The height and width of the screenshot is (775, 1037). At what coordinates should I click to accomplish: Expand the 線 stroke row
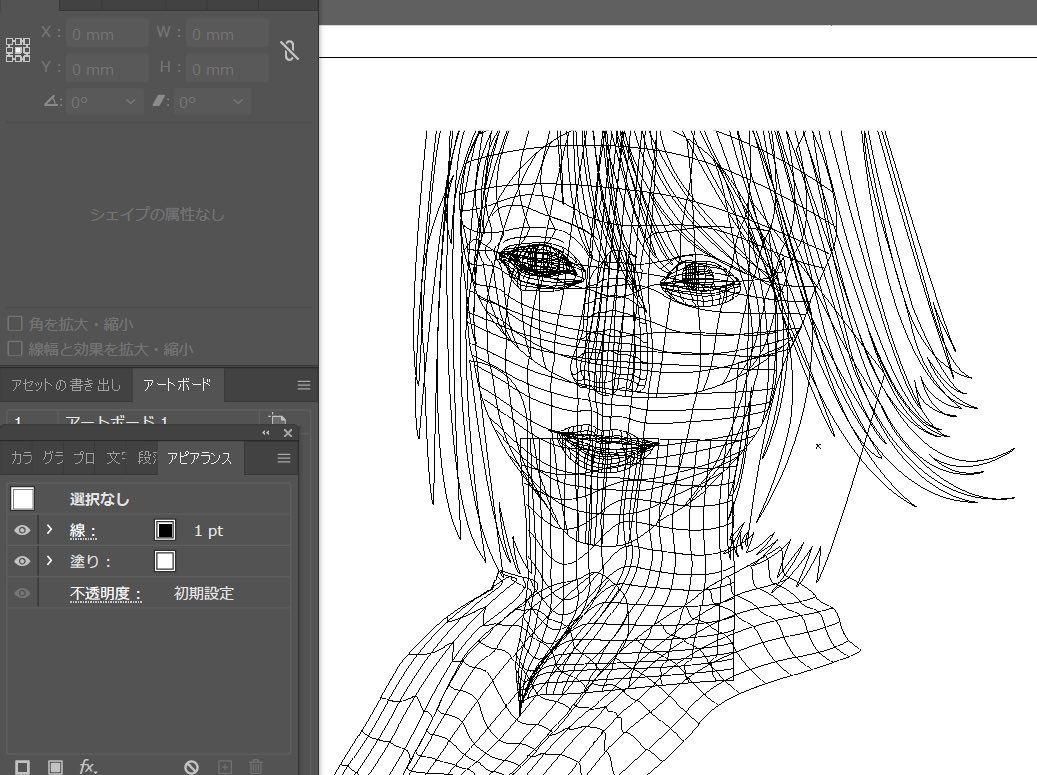[x=49, y=530]
